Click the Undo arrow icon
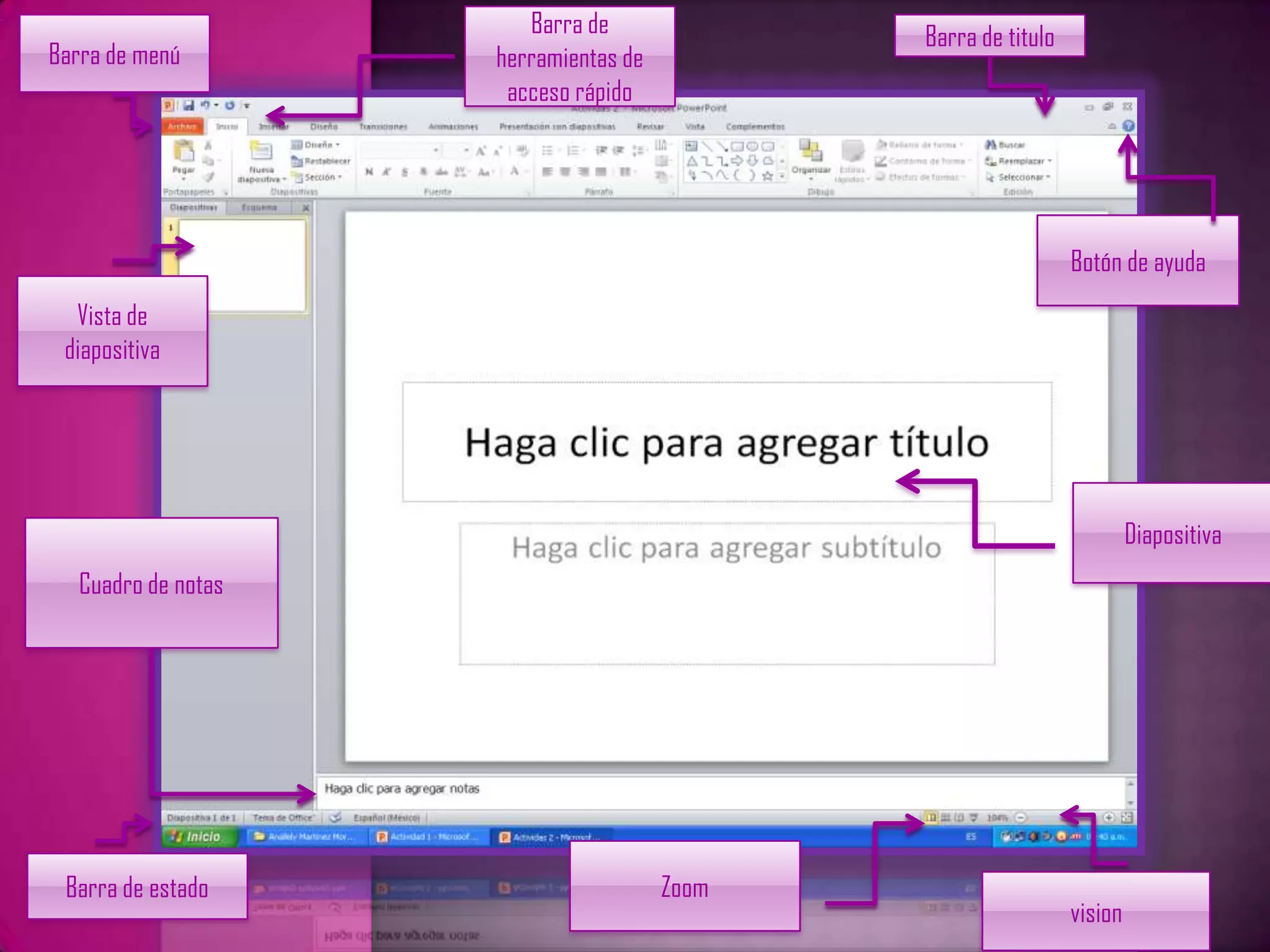 pyautogui.click(x=205, y=105)
